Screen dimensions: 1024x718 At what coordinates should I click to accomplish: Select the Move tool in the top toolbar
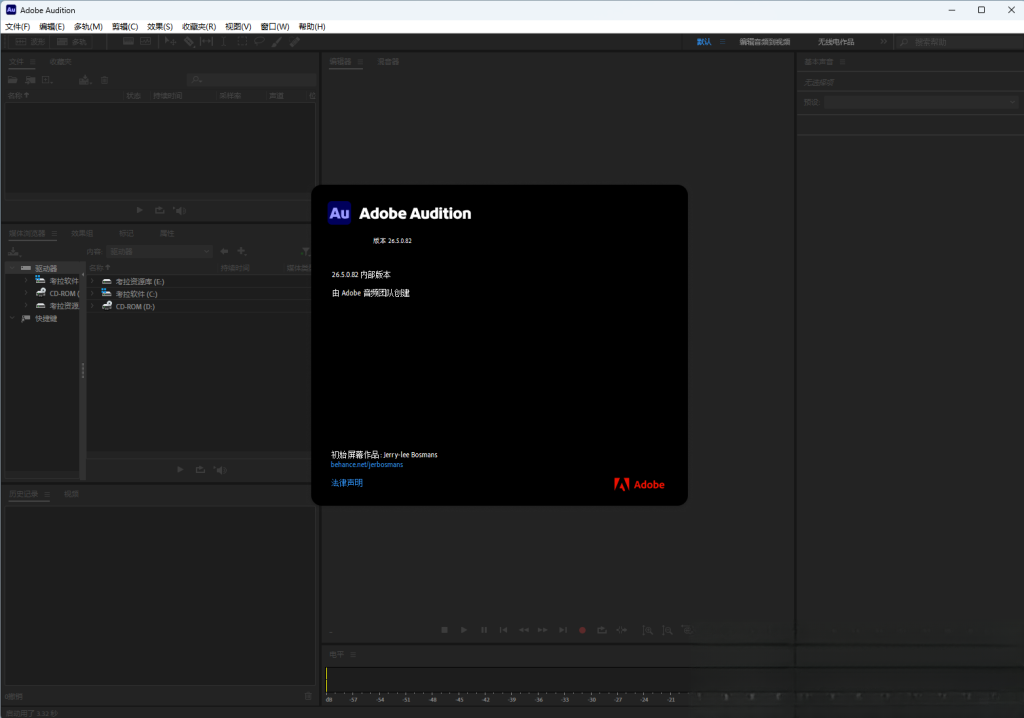point(170,41)
